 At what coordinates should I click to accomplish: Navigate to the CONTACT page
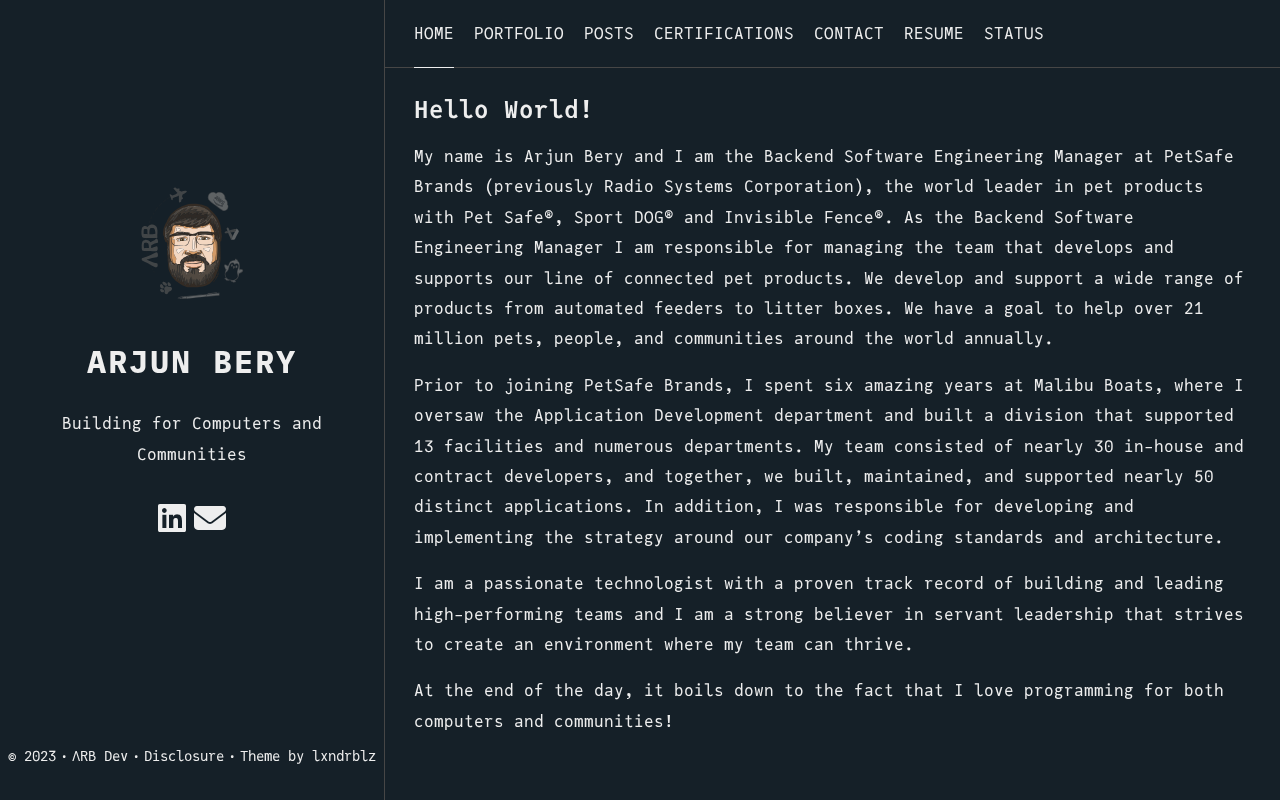(849, 34)
